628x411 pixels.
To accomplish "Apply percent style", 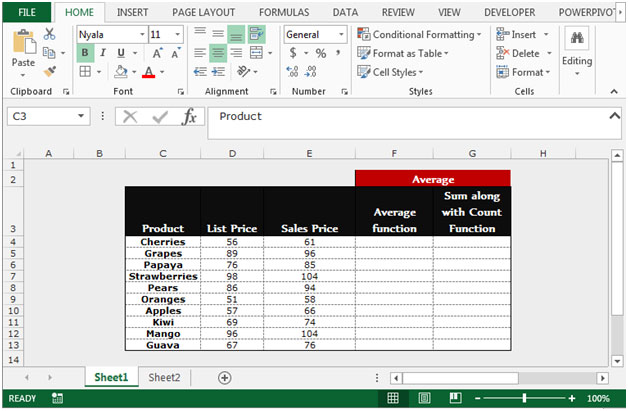I will tap(320, 53).
